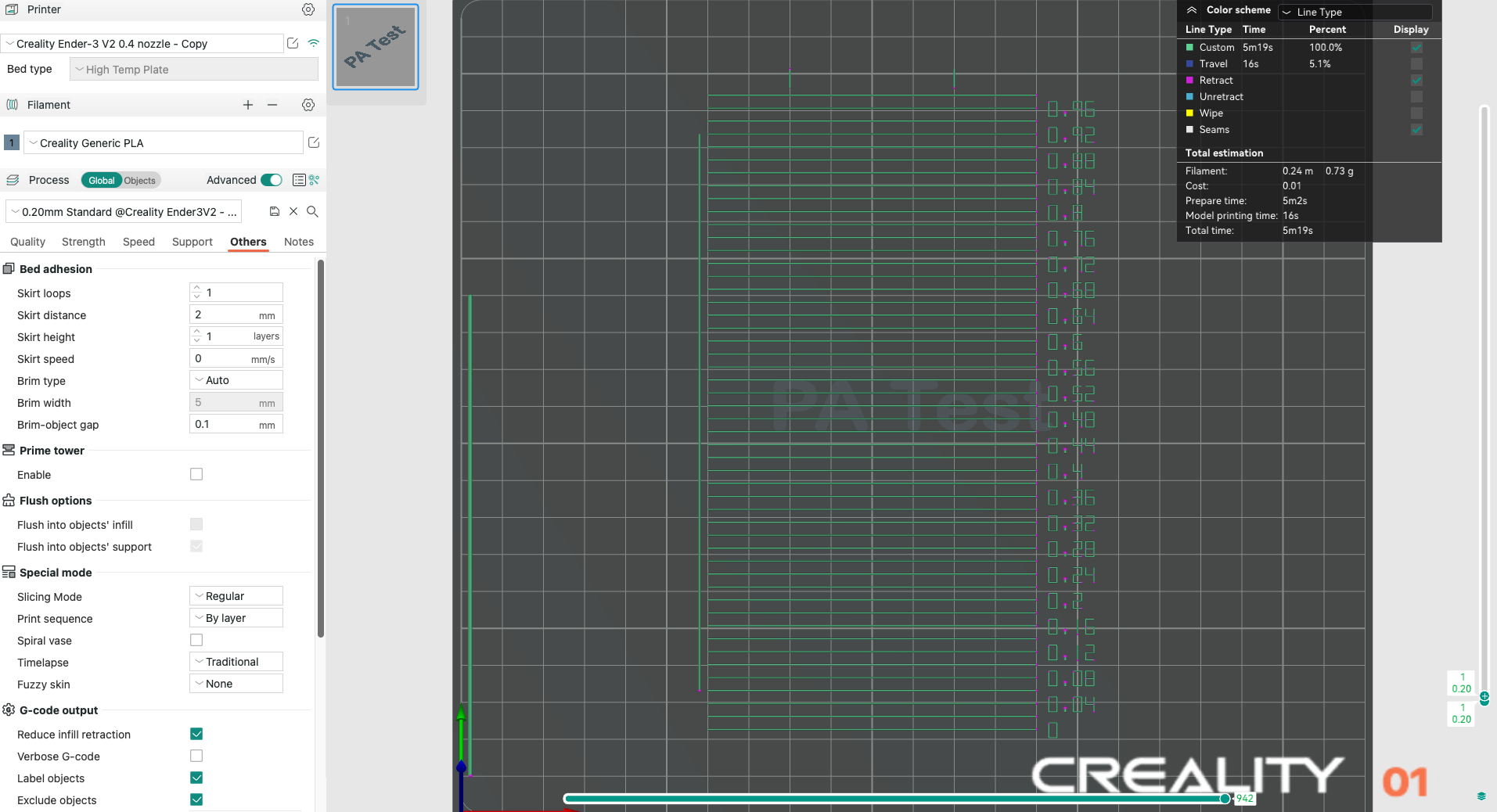Discard process preset changes with X icon
Screen dimensions: 1497x812
(x=293, y=211)
